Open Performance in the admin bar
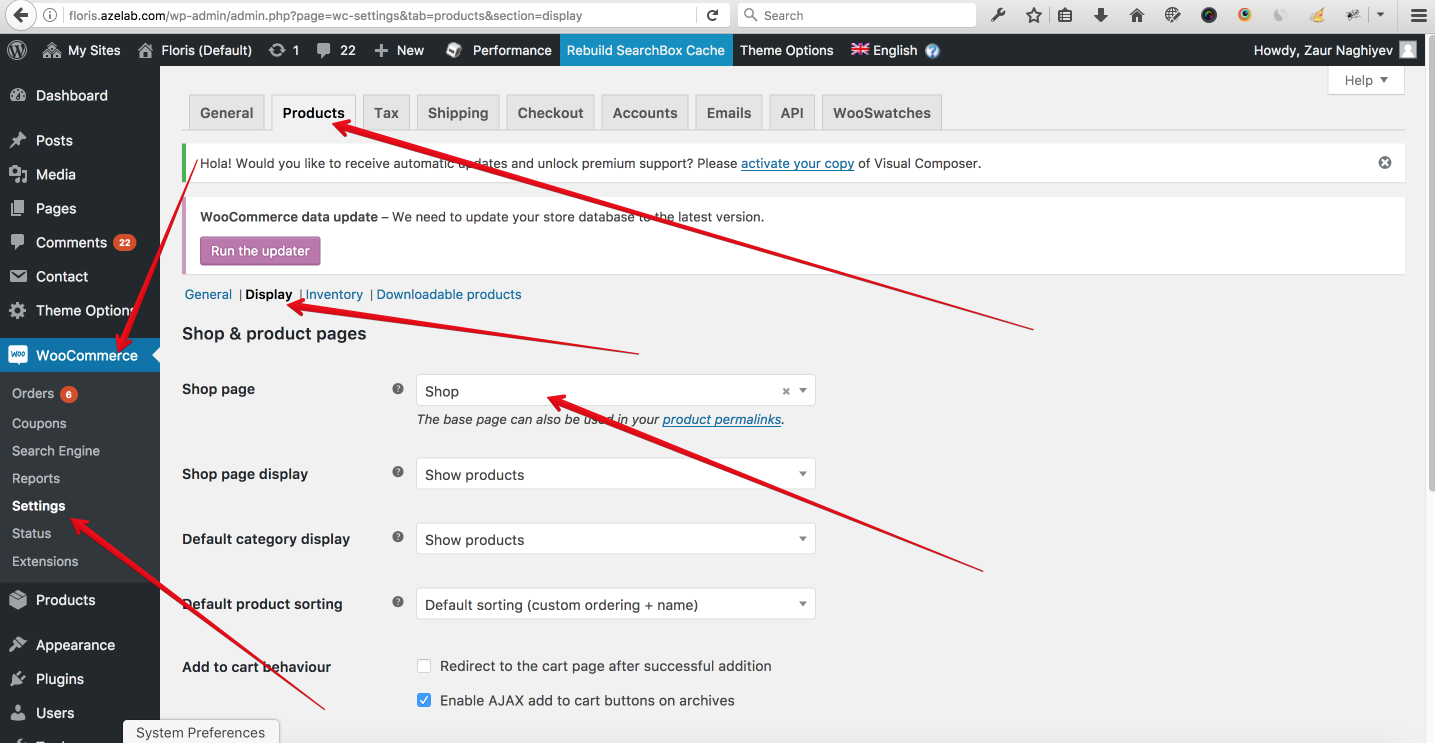This screenshot has width=1435, height=743. 498,50
